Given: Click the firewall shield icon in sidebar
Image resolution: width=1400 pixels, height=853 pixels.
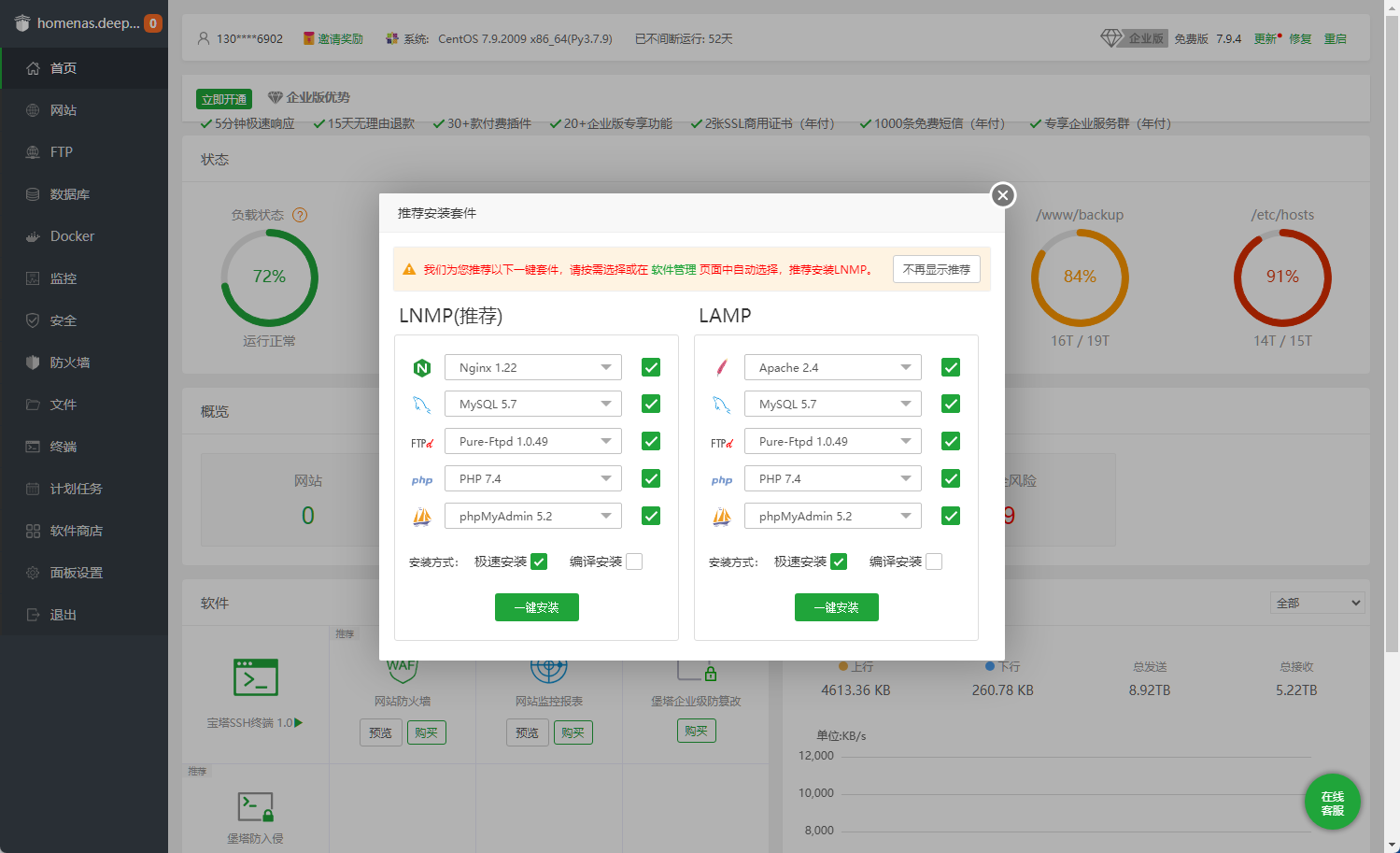Looking at the screenshot, I should point(33,363).
